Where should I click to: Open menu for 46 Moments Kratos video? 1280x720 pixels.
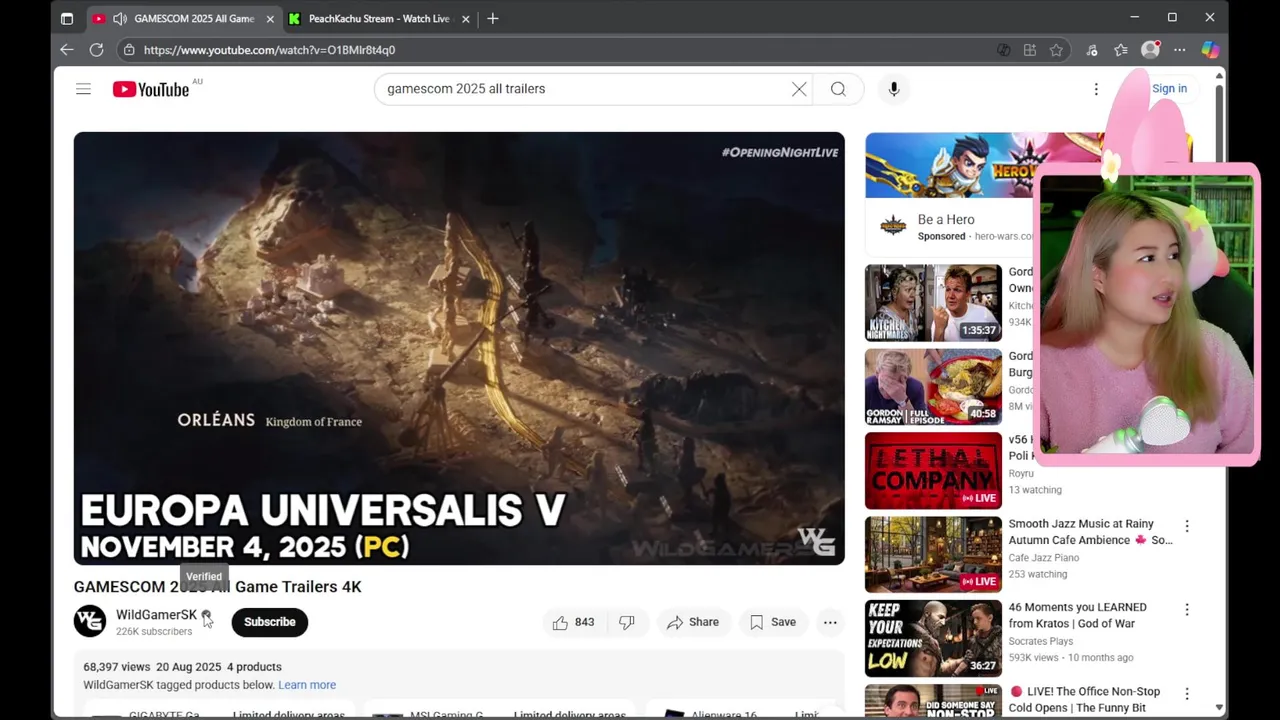(x=1187, y=609)
